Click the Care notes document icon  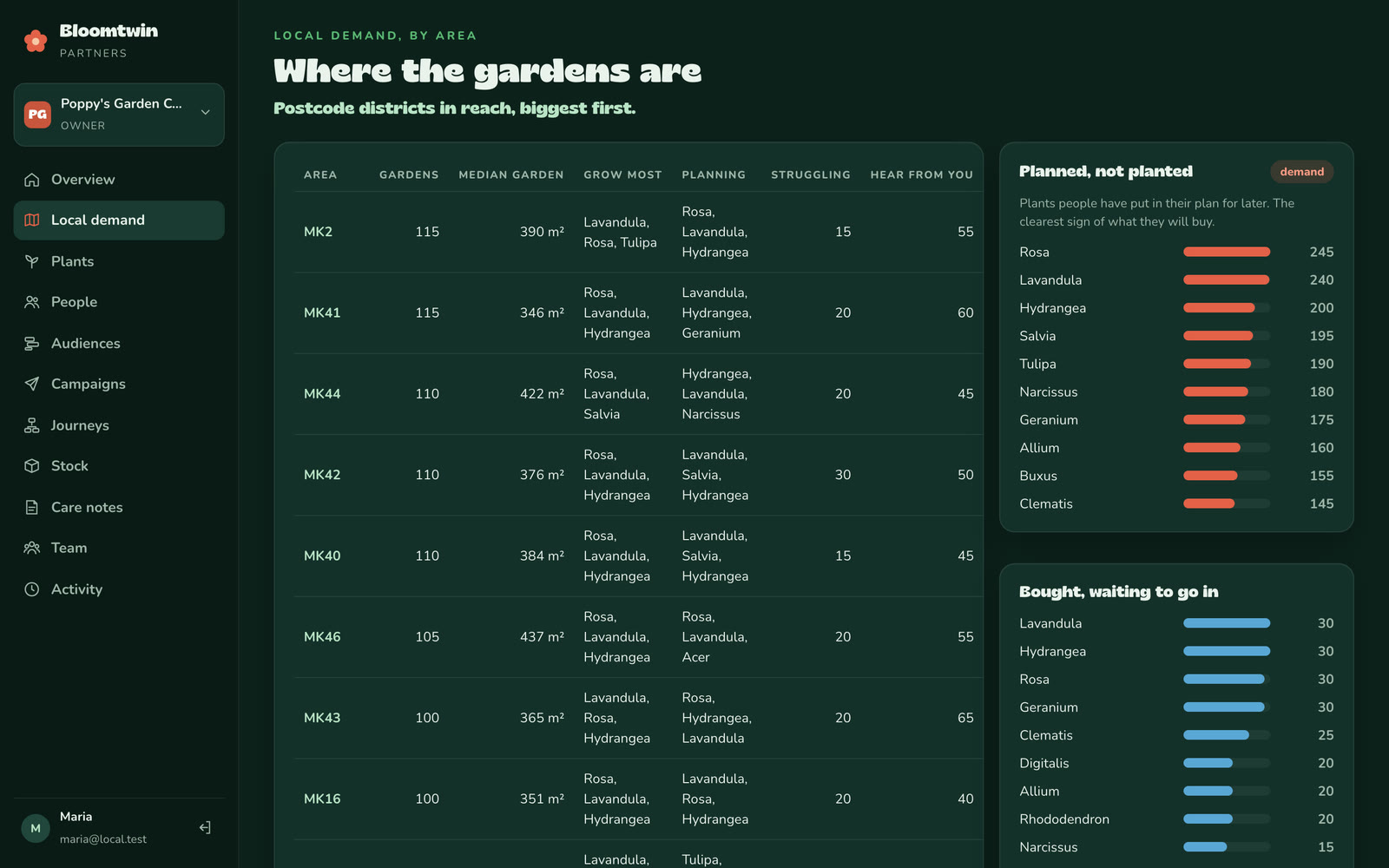pos(32,508)
